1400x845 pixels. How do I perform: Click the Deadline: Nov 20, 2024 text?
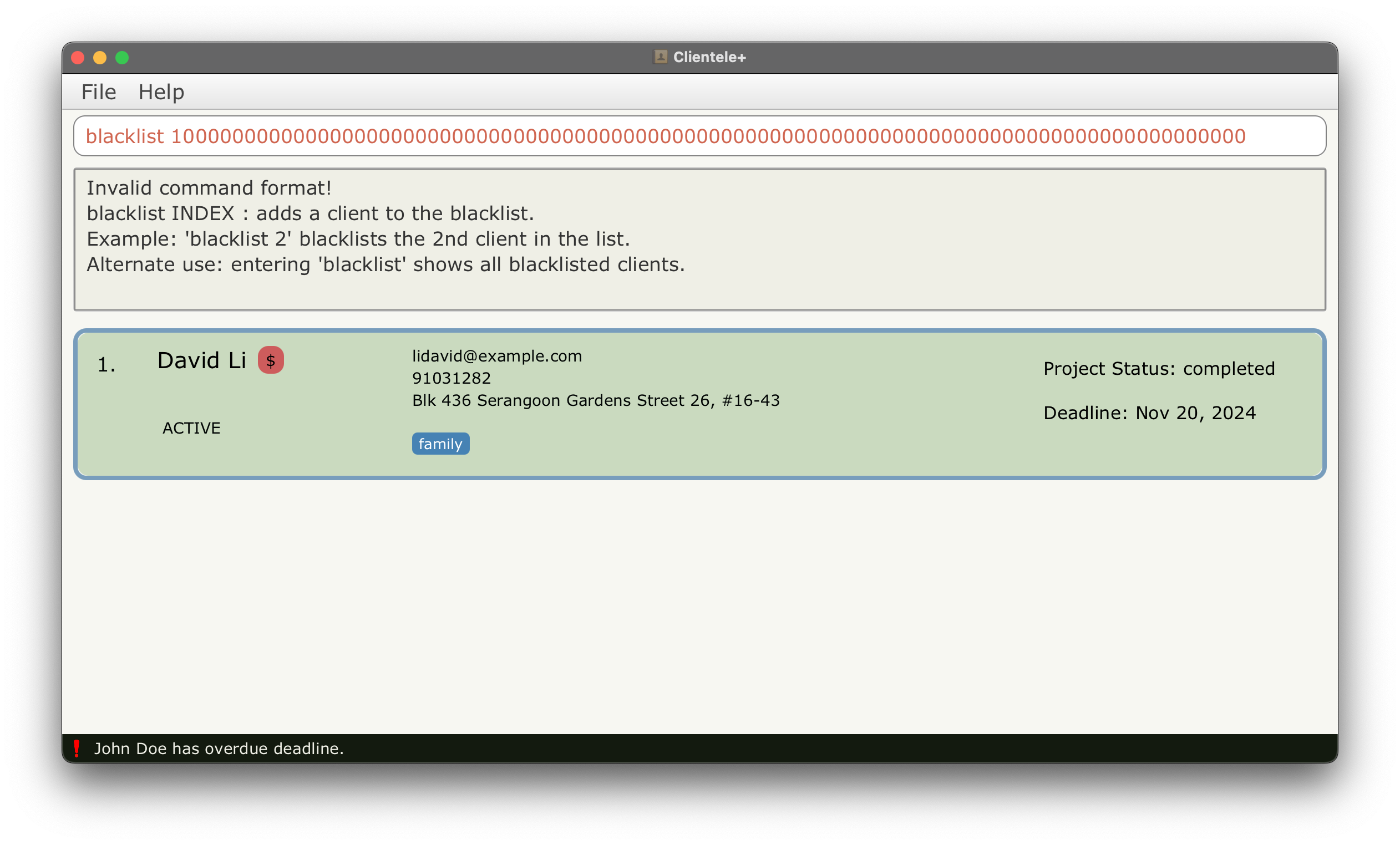[x=1149, y=413]
